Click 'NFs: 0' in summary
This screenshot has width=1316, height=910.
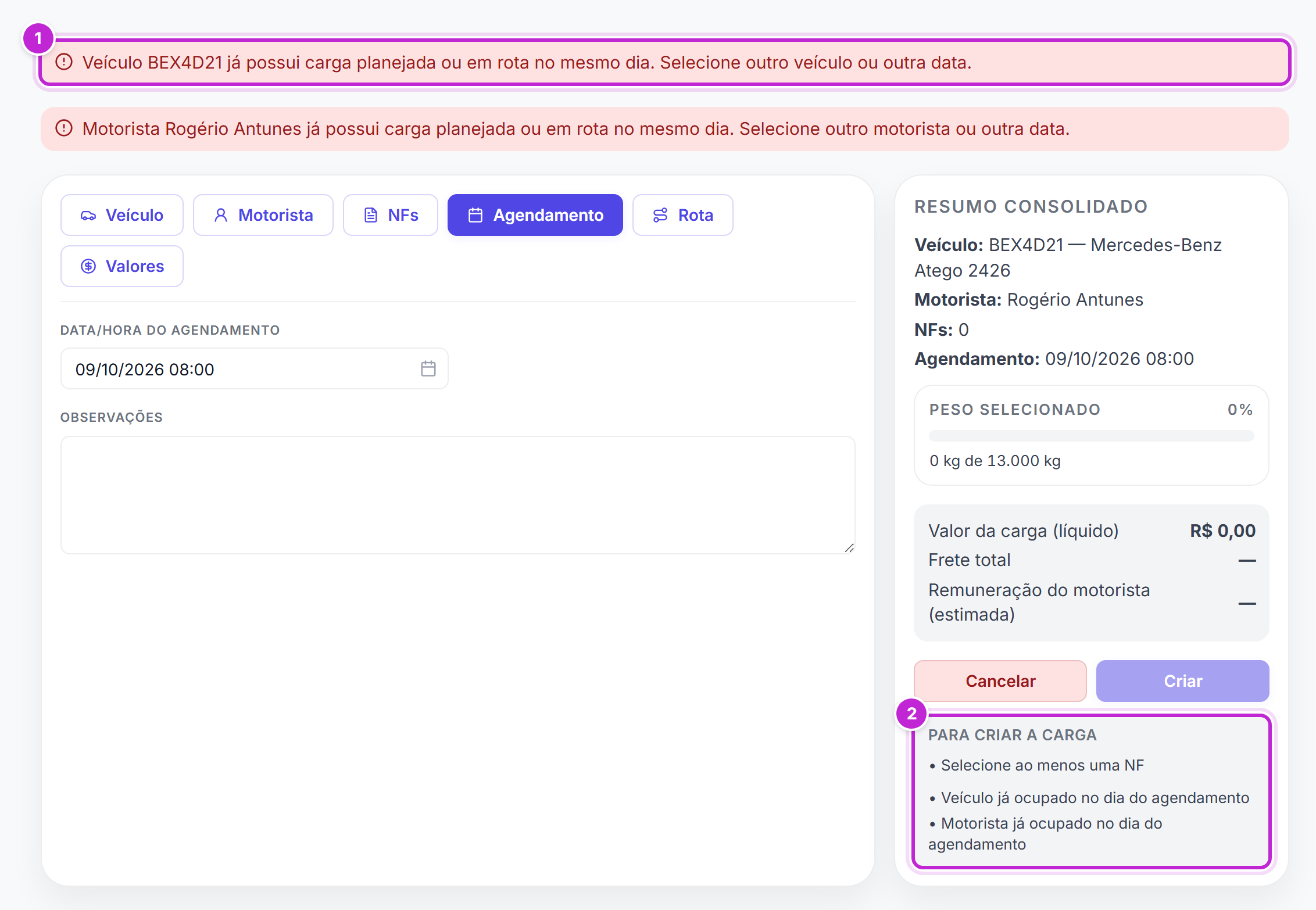click(942, 330)
